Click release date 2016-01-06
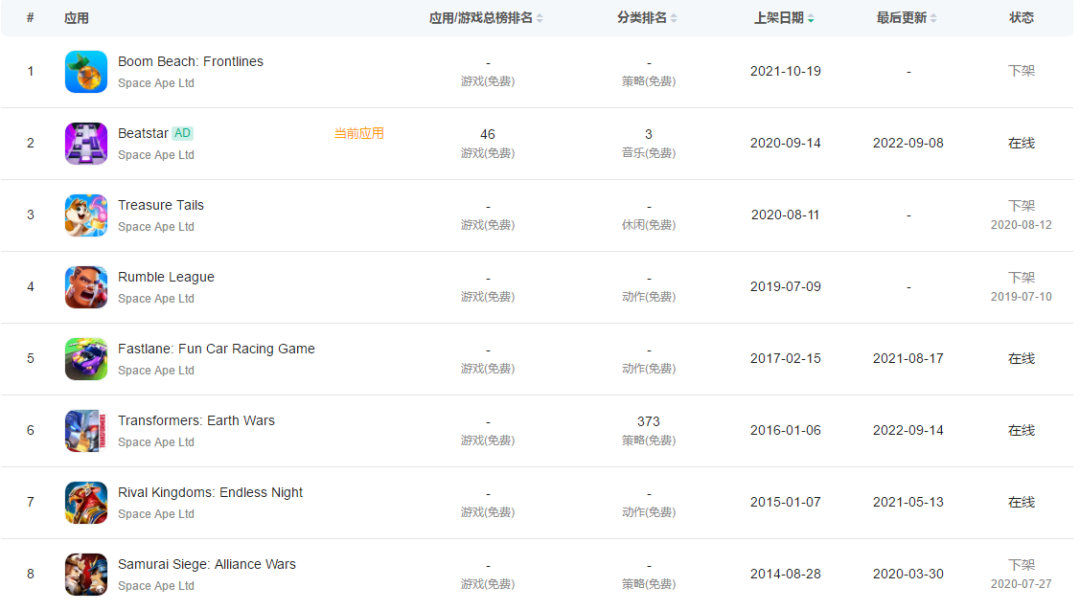Image resolution: width=1080 pixels, height=610 pixels. 785,430
